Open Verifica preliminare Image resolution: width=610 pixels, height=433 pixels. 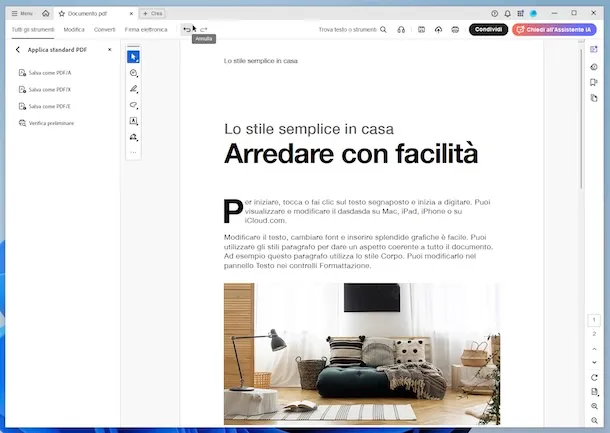click(x=46, y=123)
